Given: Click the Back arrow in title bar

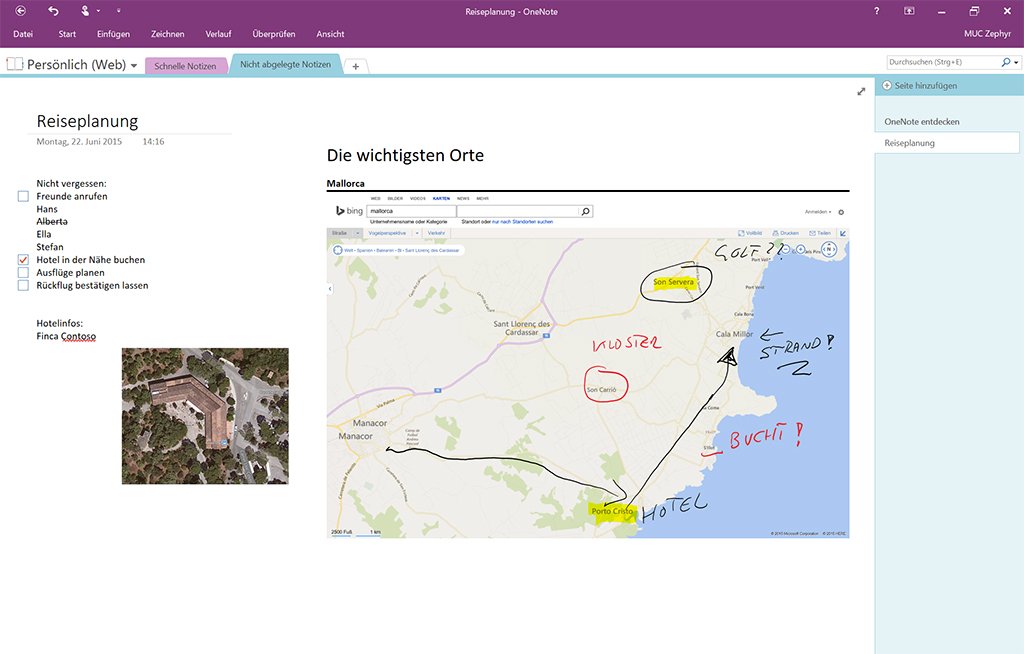Looking at the screenshot, I should click(x=21, y=11).
